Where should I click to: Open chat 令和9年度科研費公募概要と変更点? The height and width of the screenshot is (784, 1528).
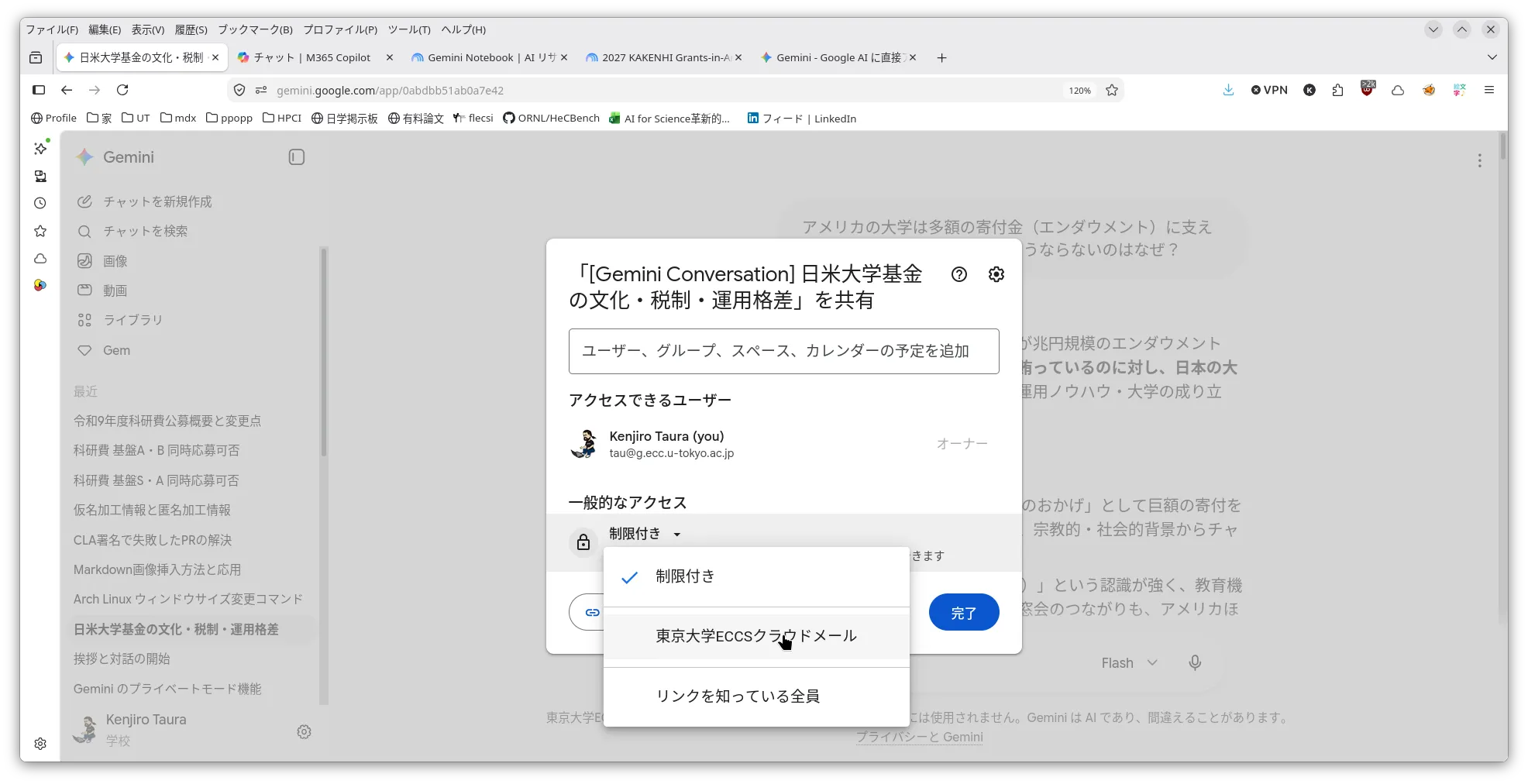[x=167, y=421]
